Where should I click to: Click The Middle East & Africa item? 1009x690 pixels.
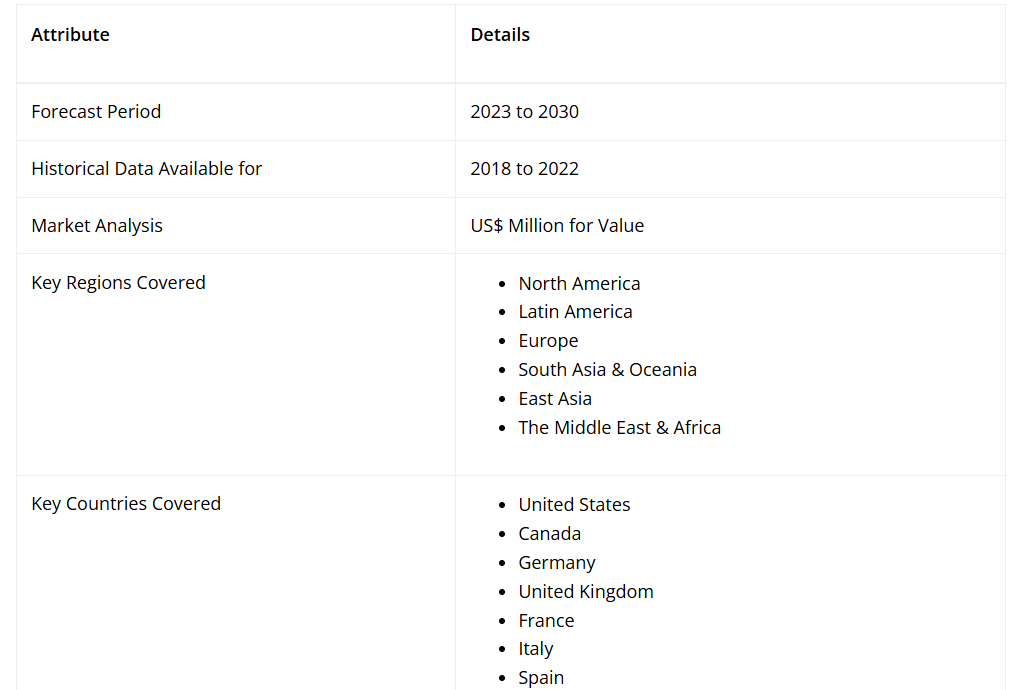(x=619, y=428)
